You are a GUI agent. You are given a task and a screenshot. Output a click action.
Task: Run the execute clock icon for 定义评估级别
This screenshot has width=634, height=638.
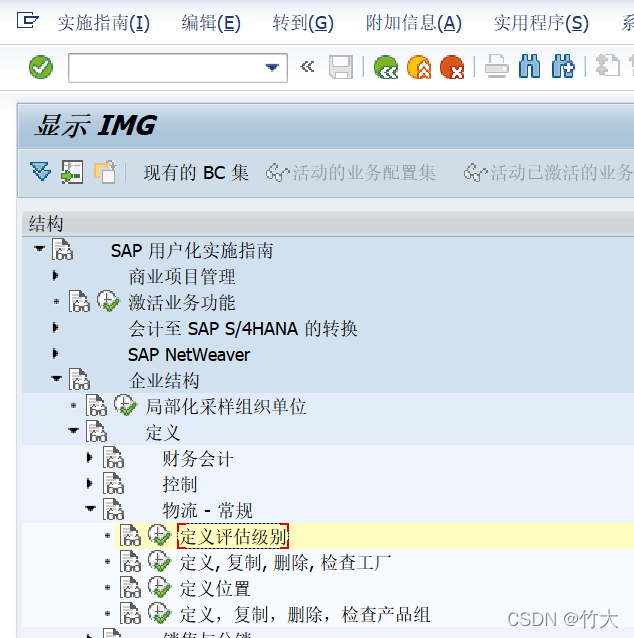click(x=160, y=535)
